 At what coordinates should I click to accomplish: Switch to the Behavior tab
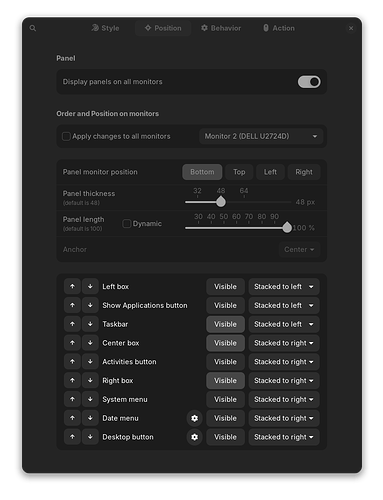pos(221,28)
